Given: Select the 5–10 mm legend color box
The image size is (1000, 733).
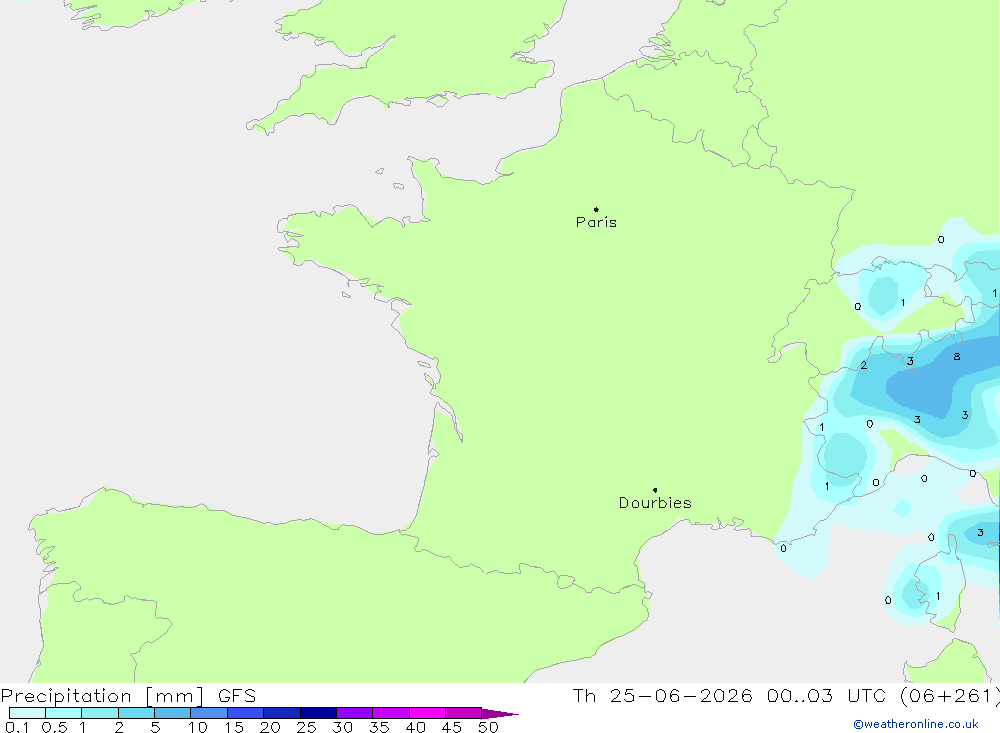Looking at the screenshot, I should coord(172,713).
